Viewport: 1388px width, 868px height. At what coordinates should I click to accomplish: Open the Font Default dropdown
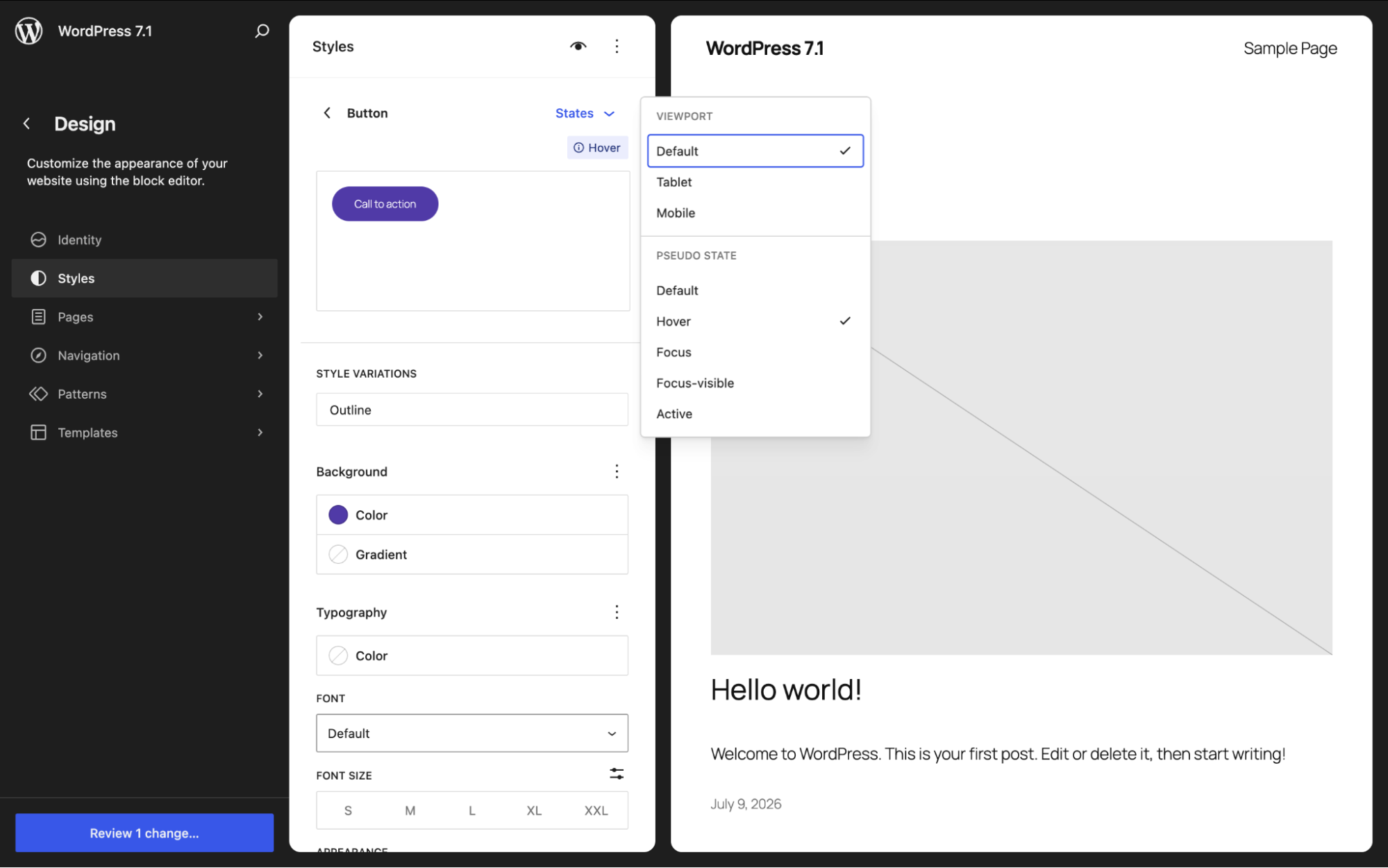tap(472, 733)
